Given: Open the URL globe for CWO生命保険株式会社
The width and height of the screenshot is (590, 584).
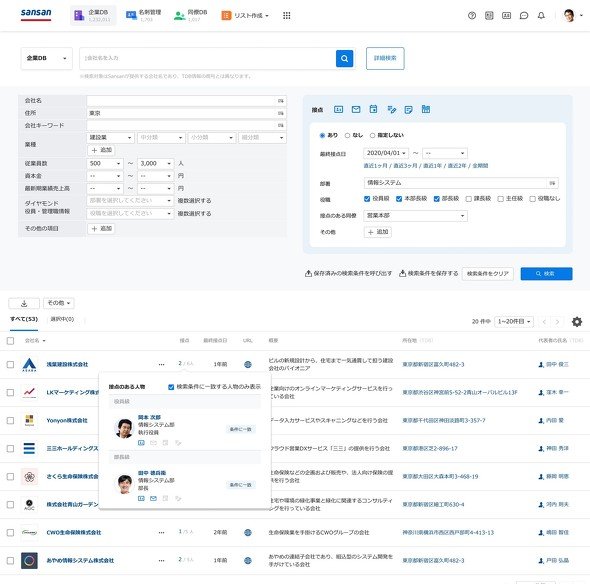Looking at the screenshot, I should coord(248,532).
